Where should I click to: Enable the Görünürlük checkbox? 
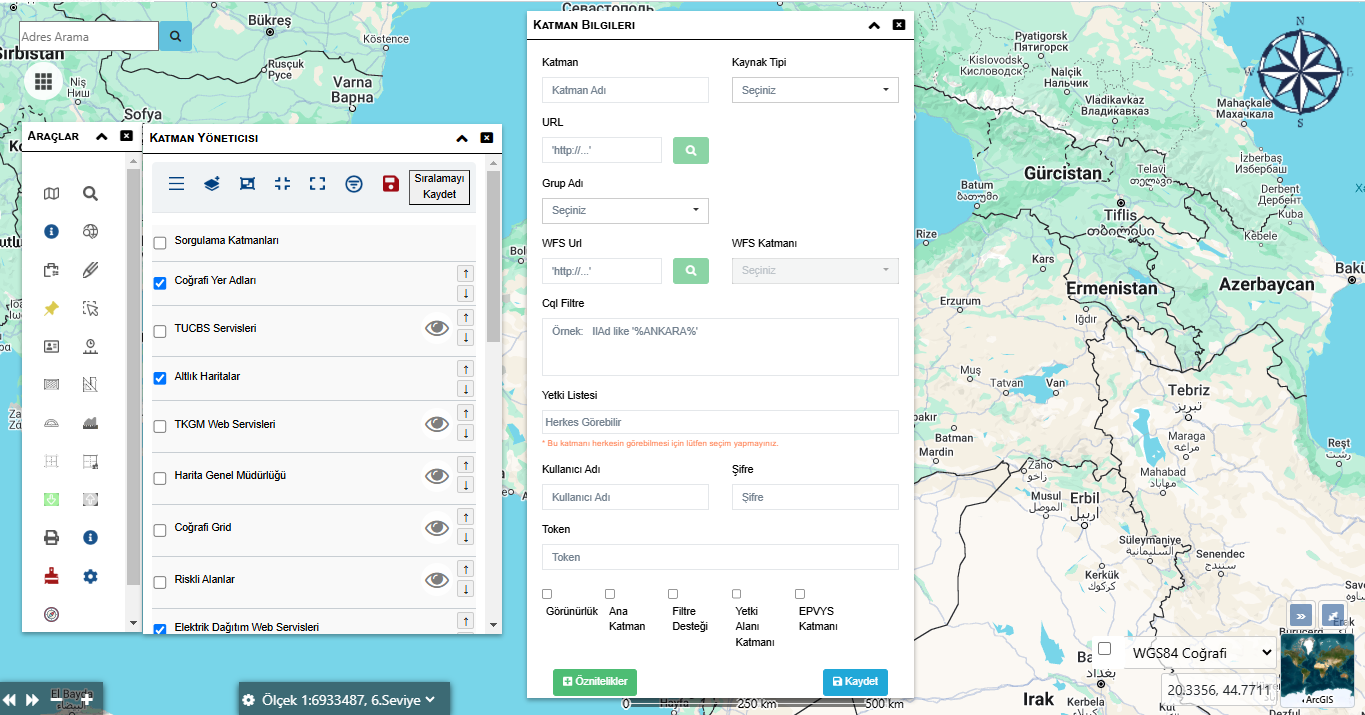547,594
